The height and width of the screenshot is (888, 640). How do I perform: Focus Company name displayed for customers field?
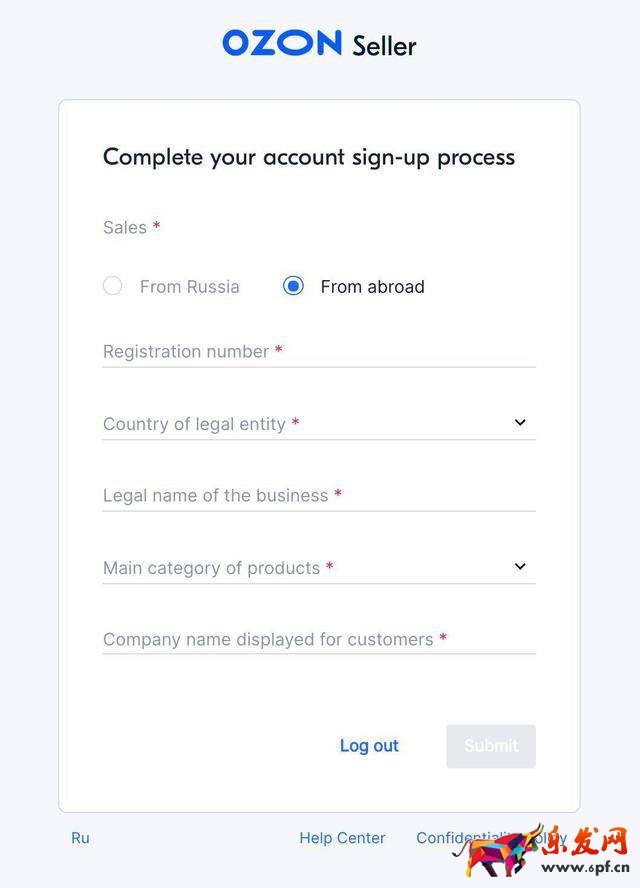click(x=318, y=640)
